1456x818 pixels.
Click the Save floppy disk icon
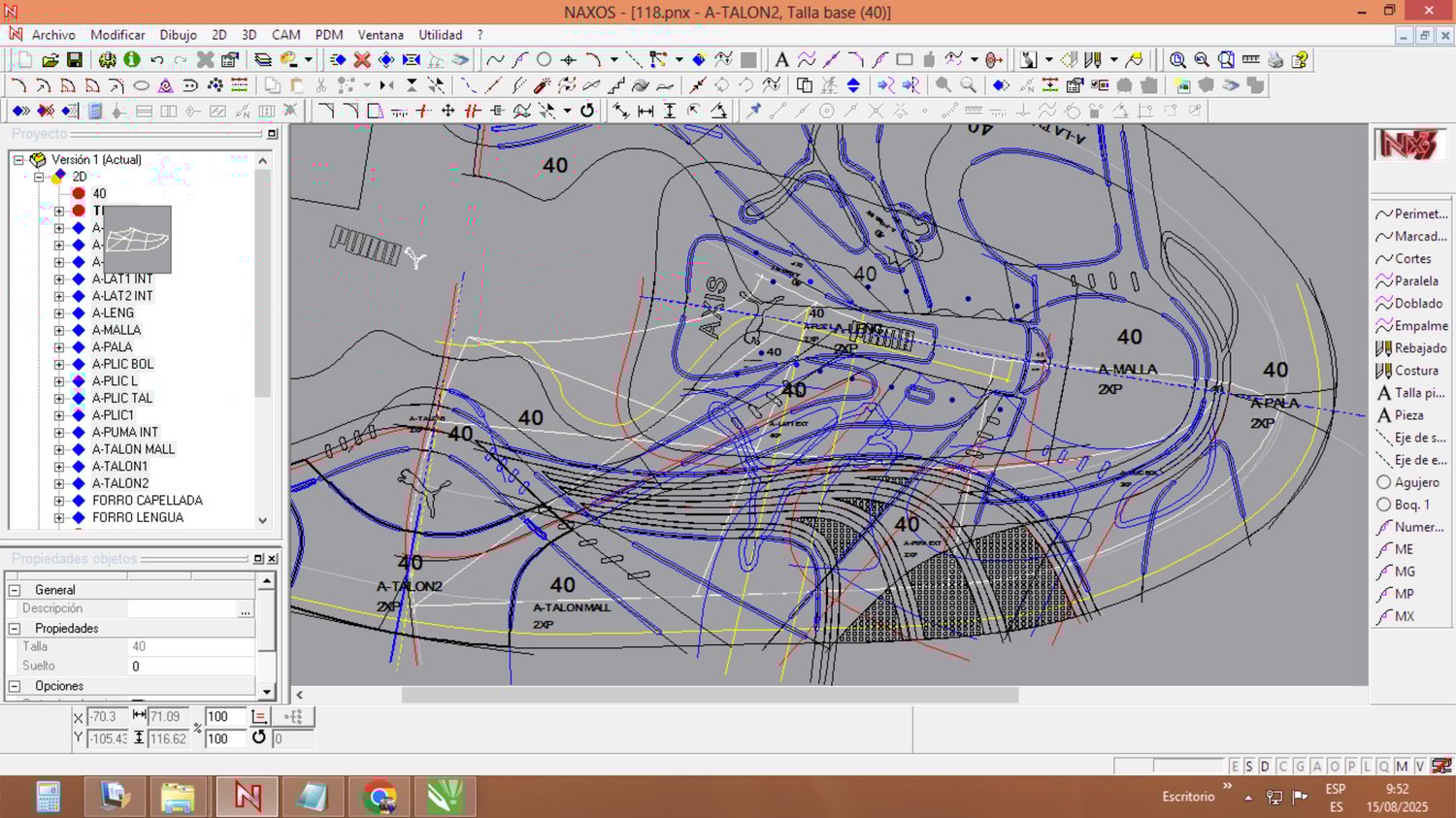tap(74, 60)
